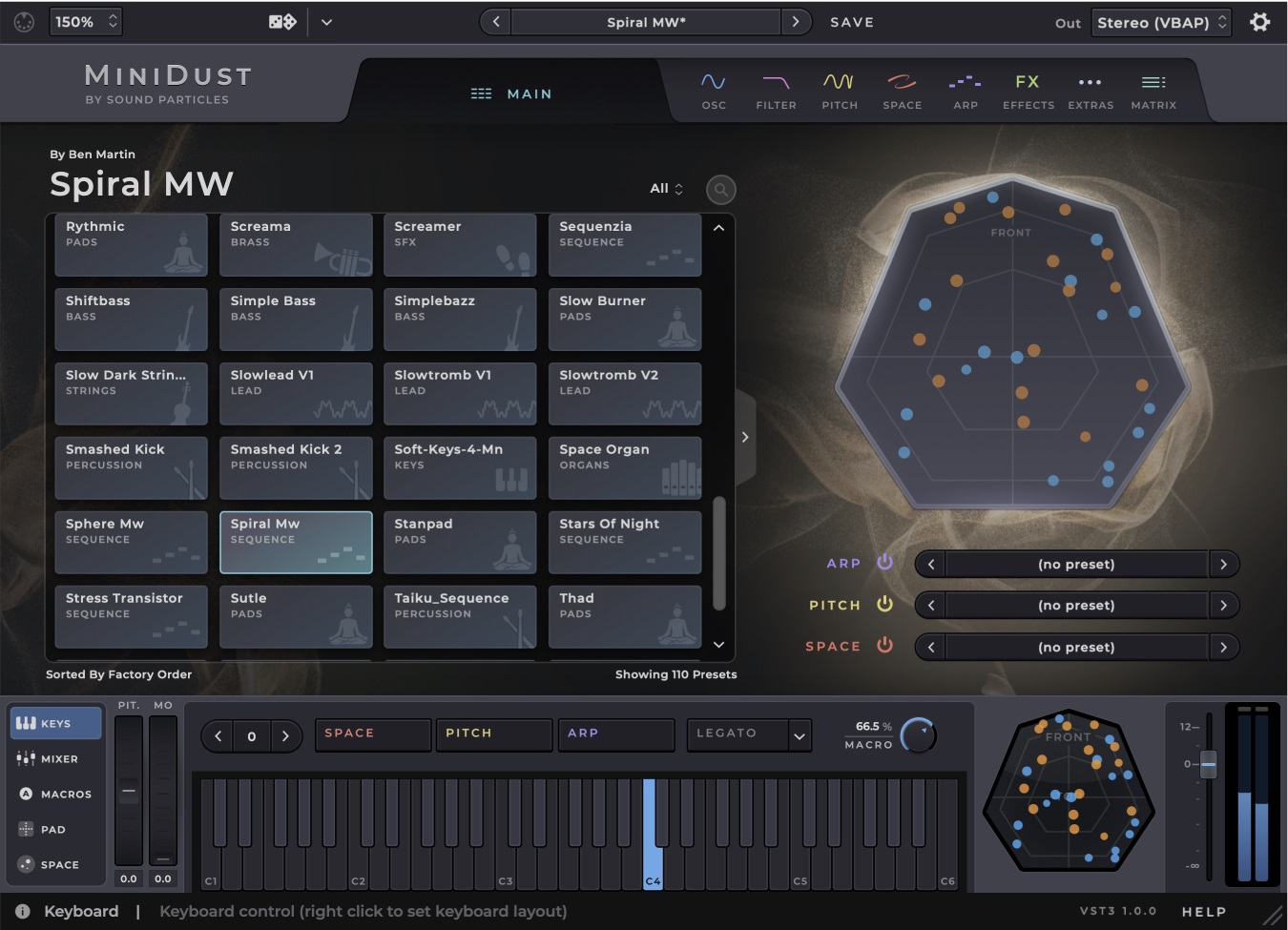1288x930 pixels.
Task: Load the Sphere Mw sequence preset
Action: (131, 542)
